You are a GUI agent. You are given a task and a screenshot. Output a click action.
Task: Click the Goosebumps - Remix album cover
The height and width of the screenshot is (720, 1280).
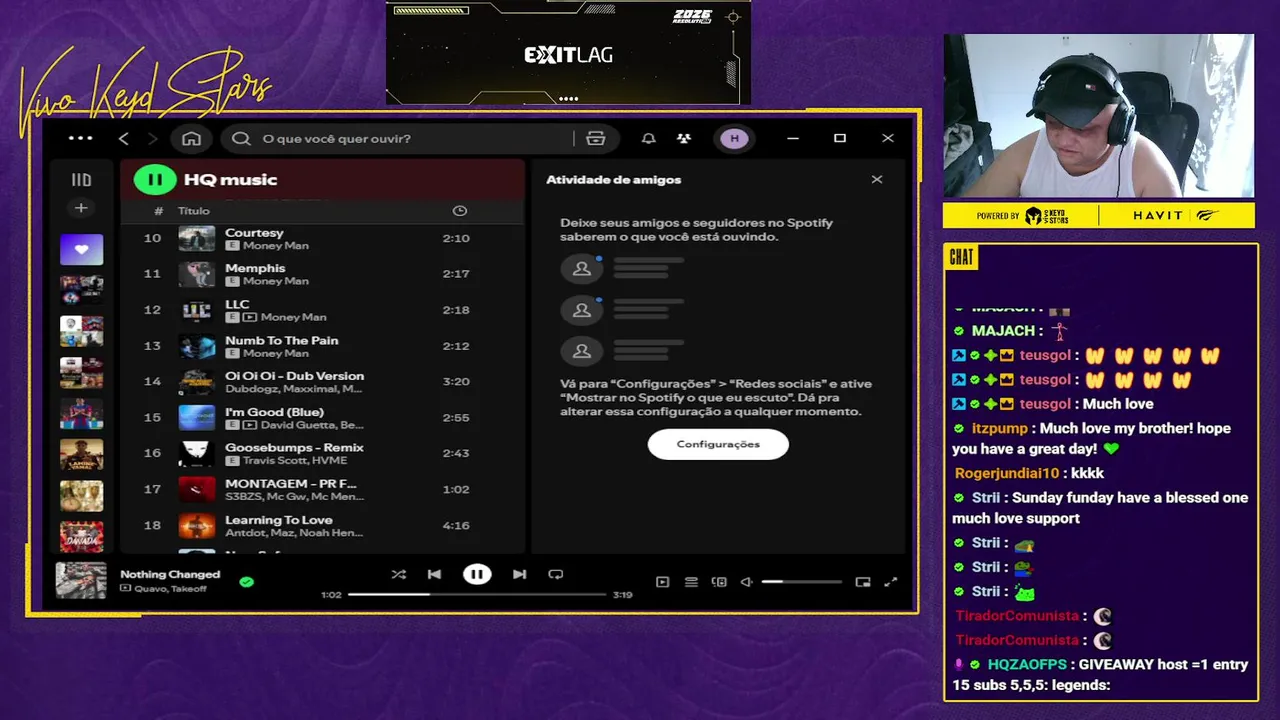pos(196,453)
